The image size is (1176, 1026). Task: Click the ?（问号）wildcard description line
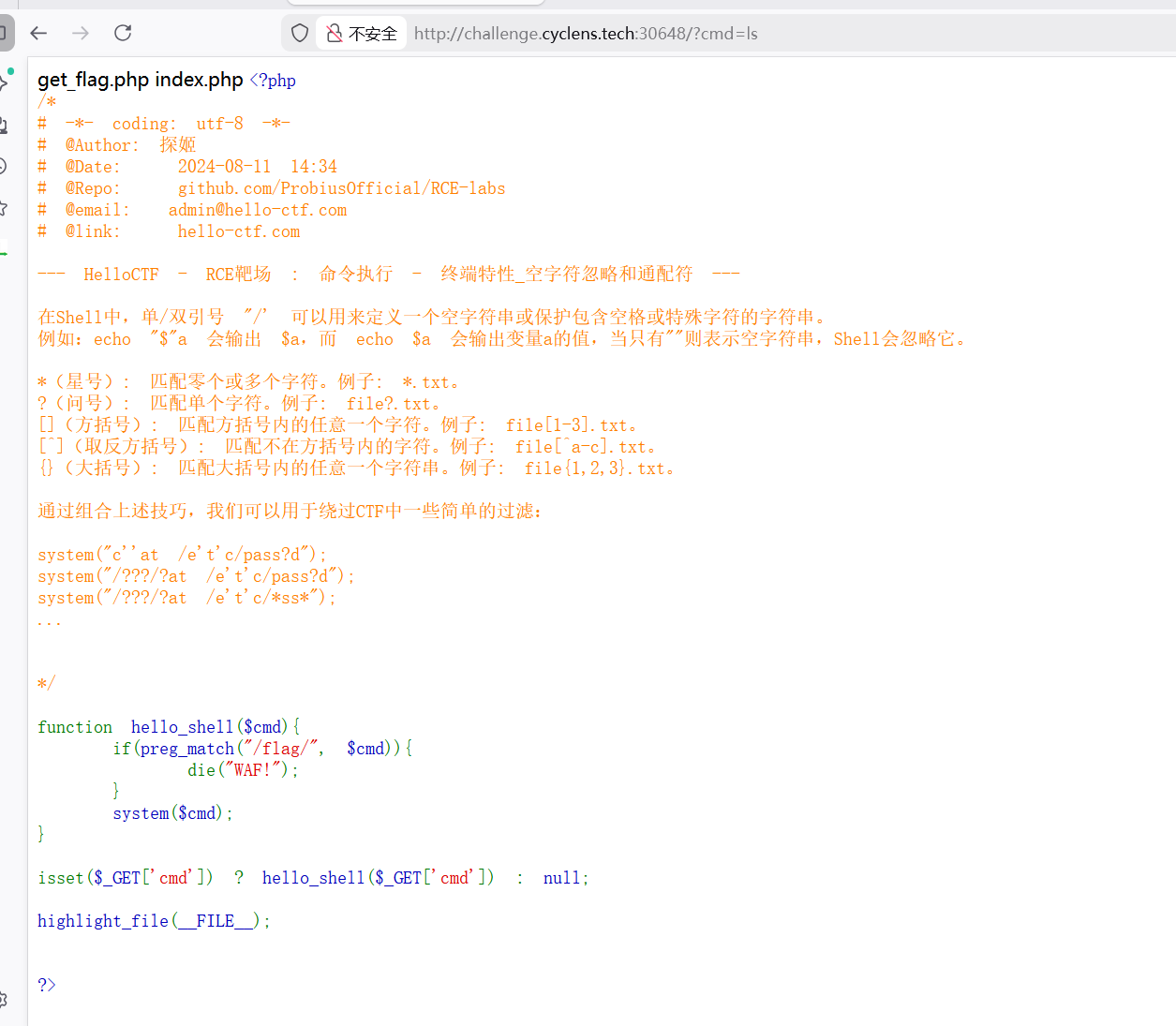[239, 404]
